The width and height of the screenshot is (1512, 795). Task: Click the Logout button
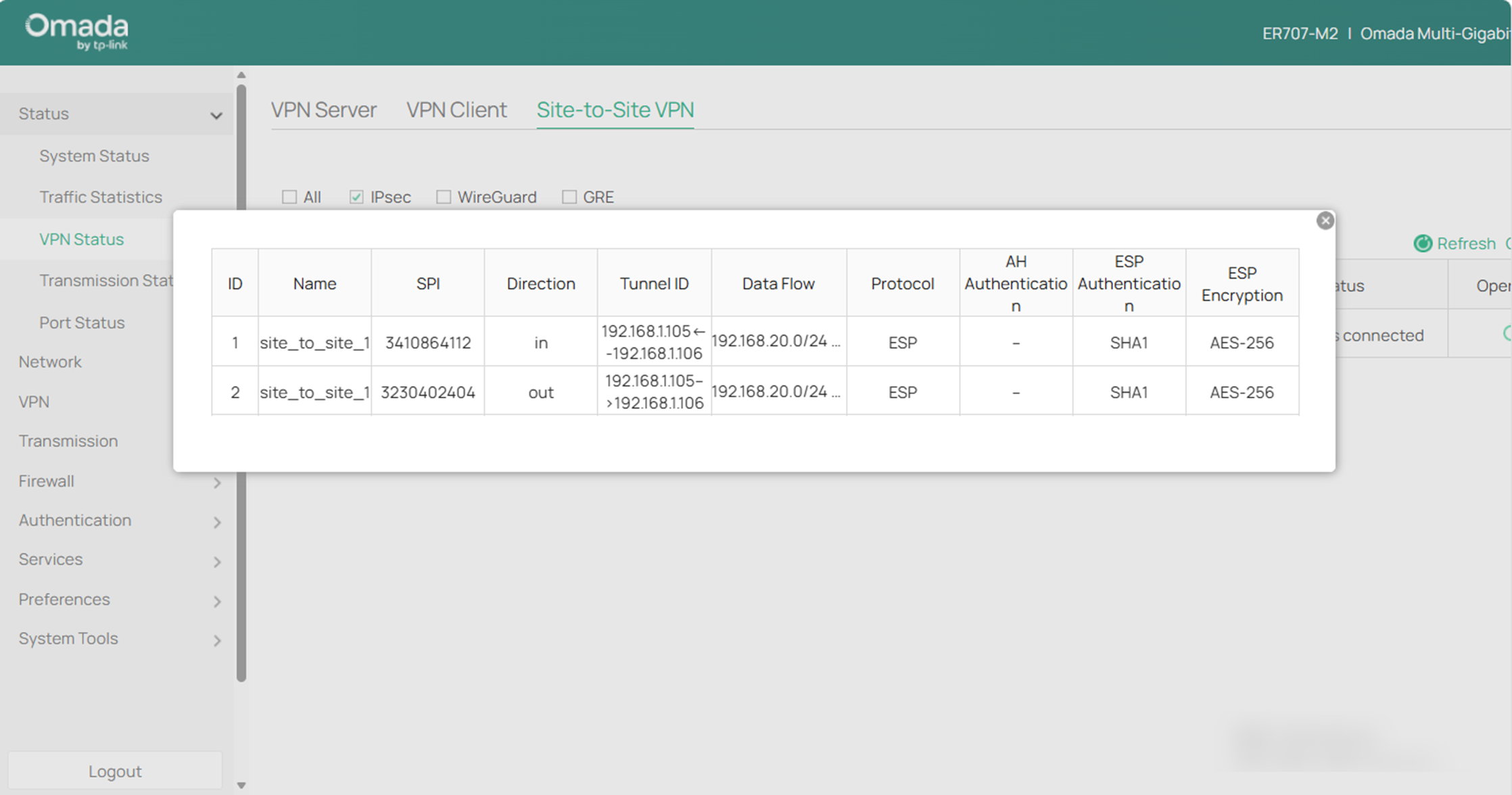coord(115,771)
